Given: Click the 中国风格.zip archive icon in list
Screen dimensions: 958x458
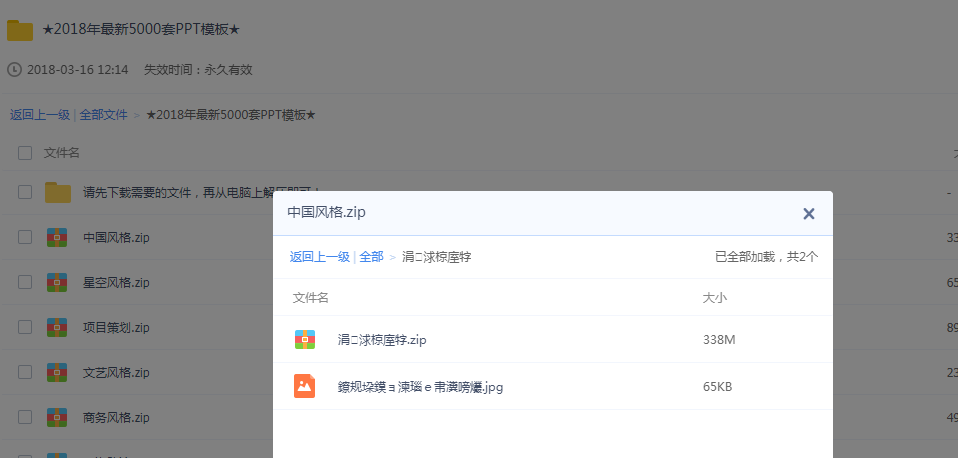Looking at the screenshot, I should [57, 238].
